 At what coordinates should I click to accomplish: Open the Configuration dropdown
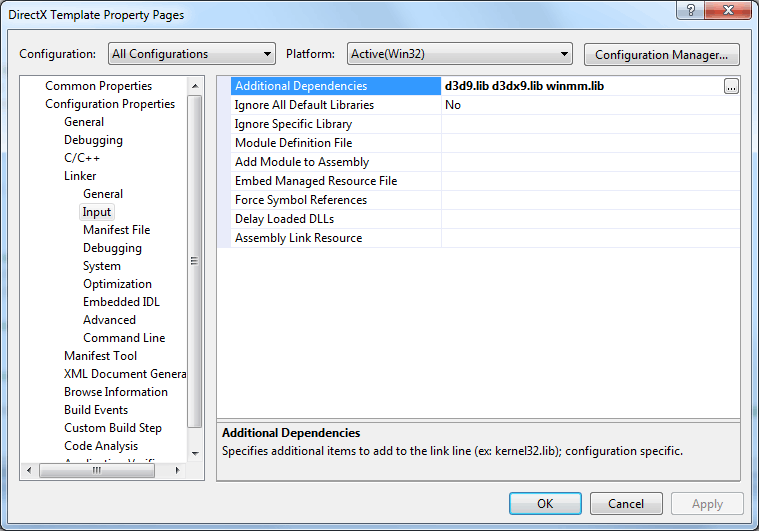point(192,54)
